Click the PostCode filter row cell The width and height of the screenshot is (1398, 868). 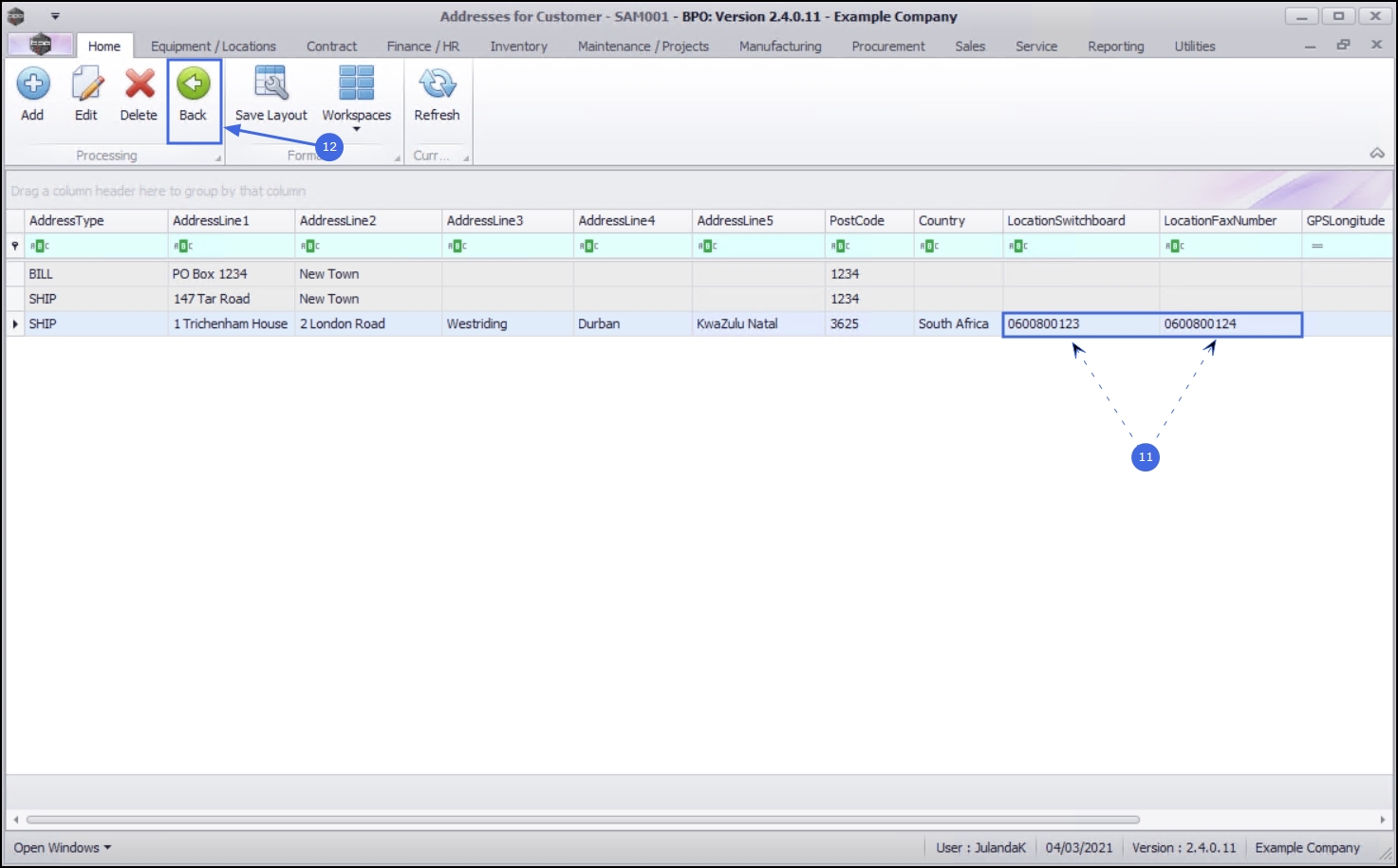(x=869, y=246)
